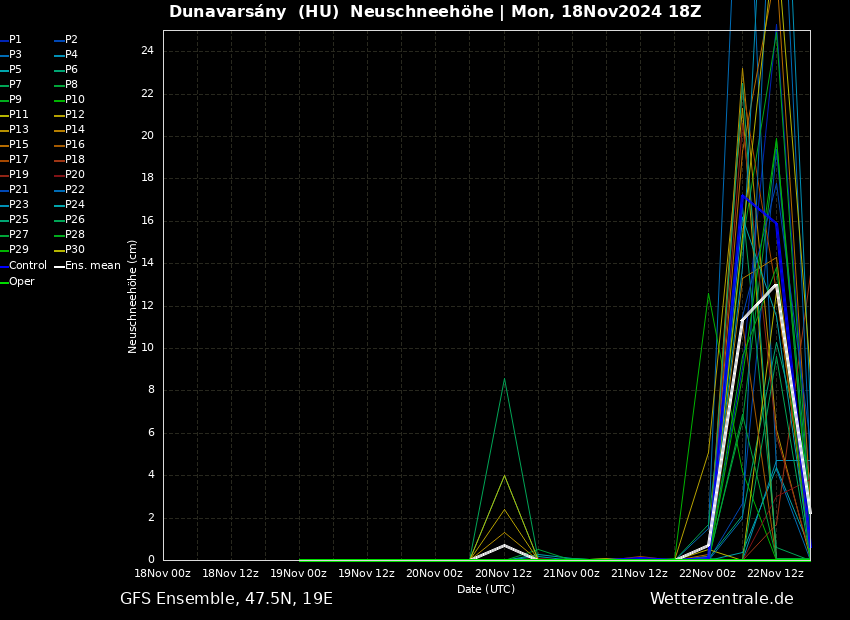
Task: Click the 20Nov 12z x-axis tick label
Action: [x=503, y=574]
